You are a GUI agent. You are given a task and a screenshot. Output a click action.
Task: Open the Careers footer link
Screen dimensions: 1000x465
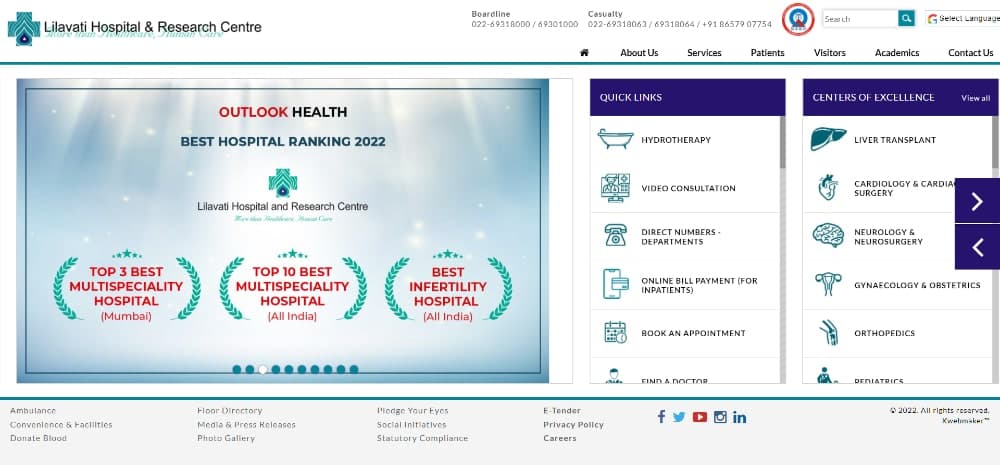click(560, 438)
